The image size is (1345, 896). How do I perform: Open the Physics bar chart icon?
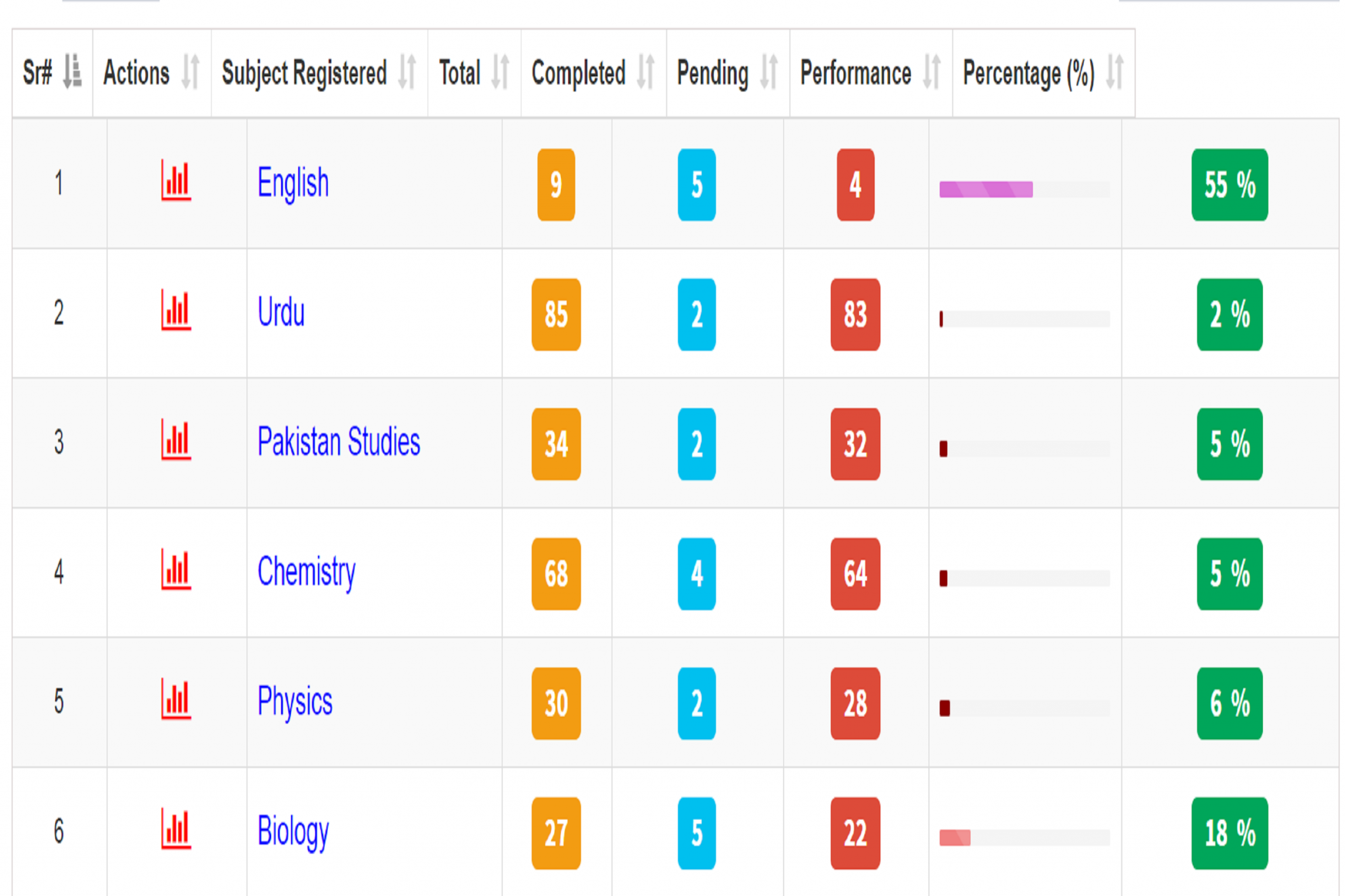point(176,700)
